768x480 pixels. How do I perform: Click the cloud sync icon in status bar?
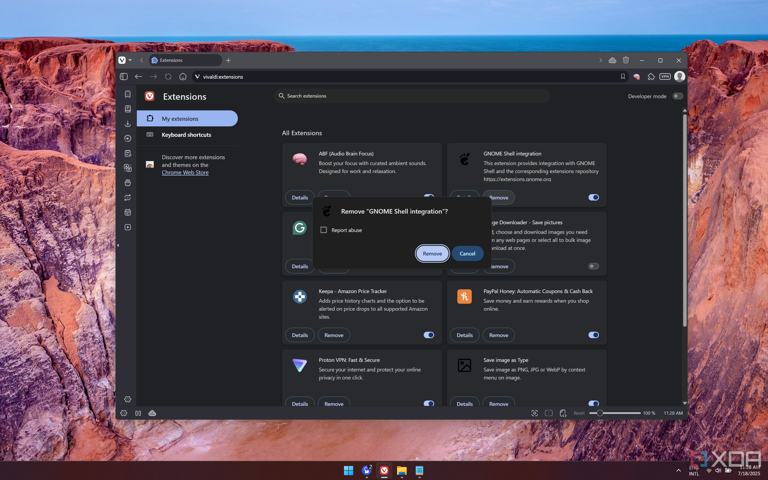pyautogui.click(x=152, y=413)
